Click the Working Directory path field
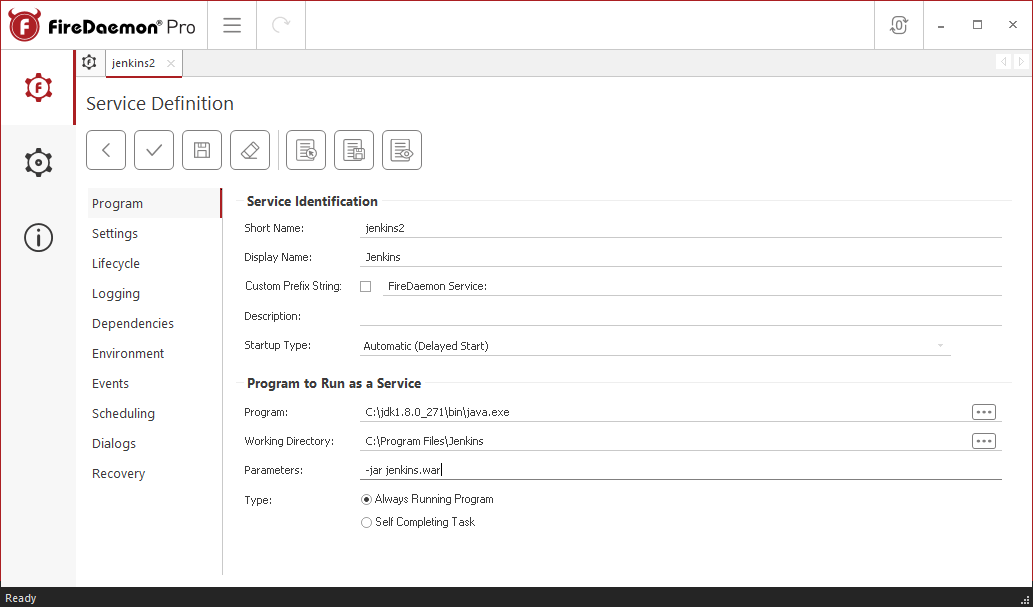This screenshot has height=607, width=1033. click(x=665, y=441)
